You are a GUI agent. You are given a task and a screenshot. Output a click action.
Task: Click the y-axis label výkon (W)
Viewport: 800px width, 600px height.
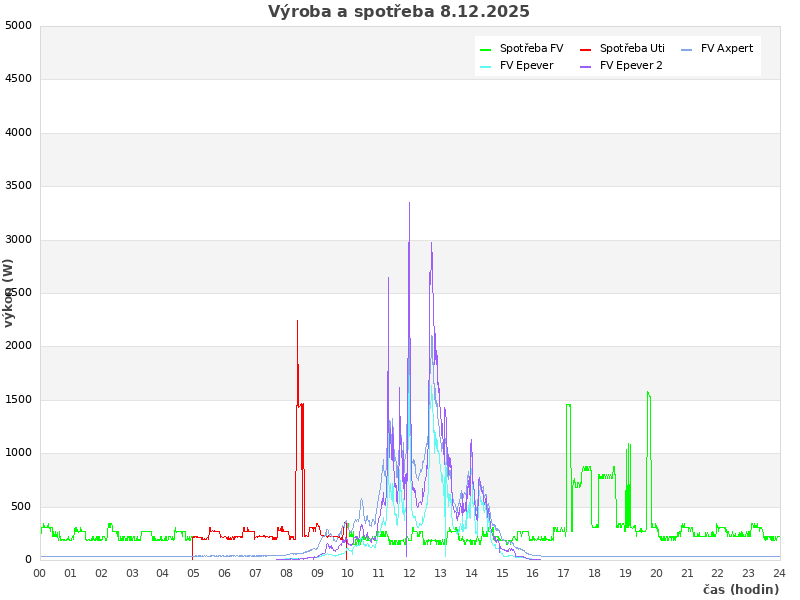[x=9, y=292]
